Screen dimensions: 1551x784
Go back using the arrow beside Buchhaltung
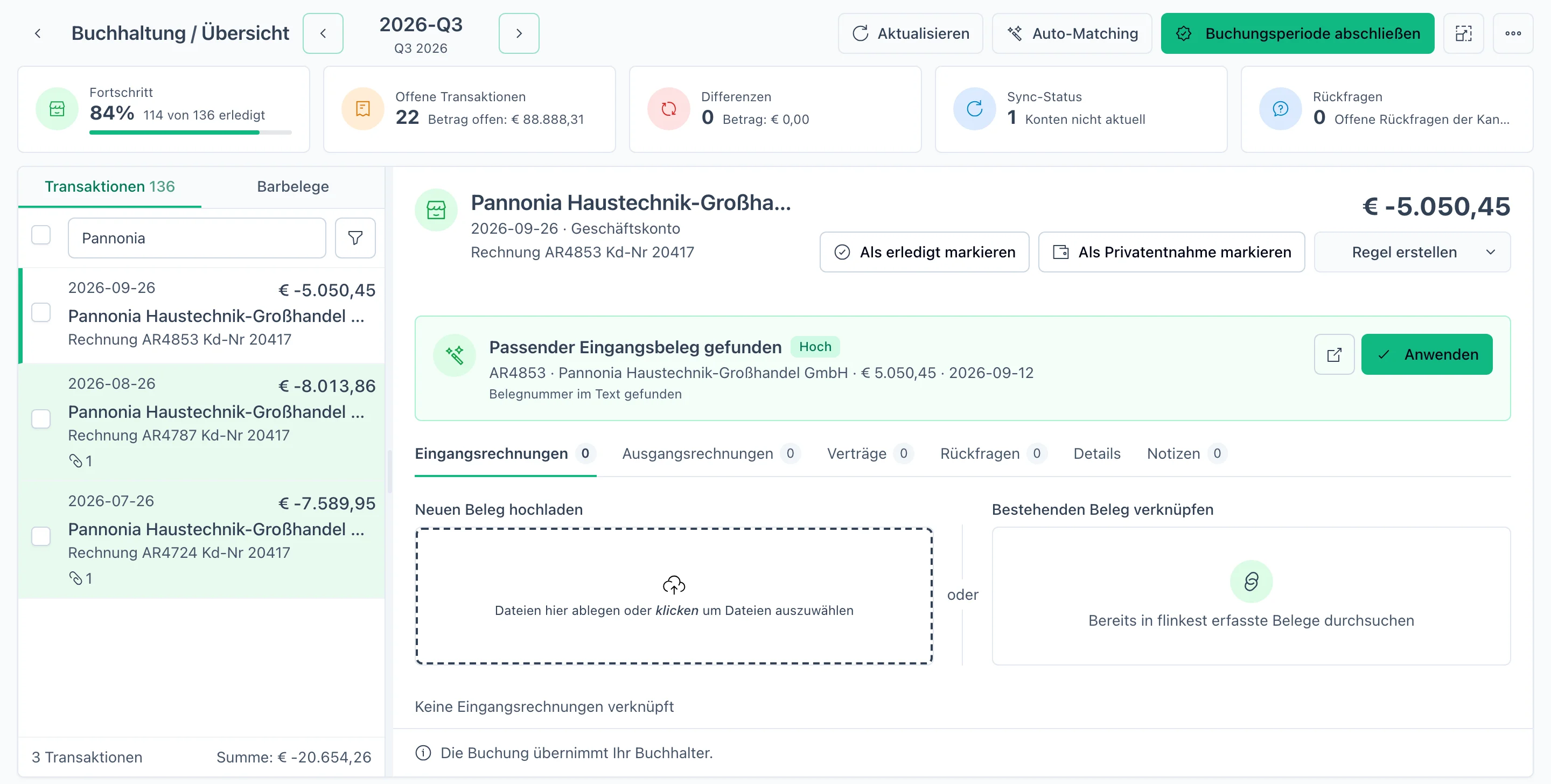coord(38,34)
